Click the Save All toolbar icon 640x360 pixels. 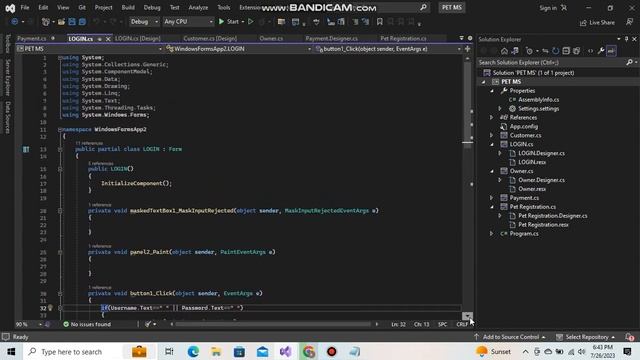[82, 22]
